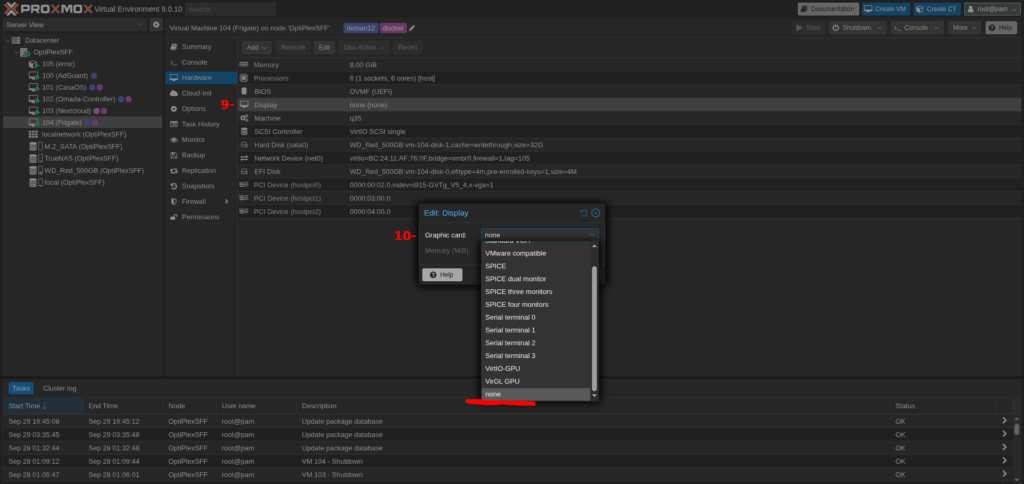Collapse the Datacenter tree node
Screen dimensions: 1024x484
click(x=7, y=40)
